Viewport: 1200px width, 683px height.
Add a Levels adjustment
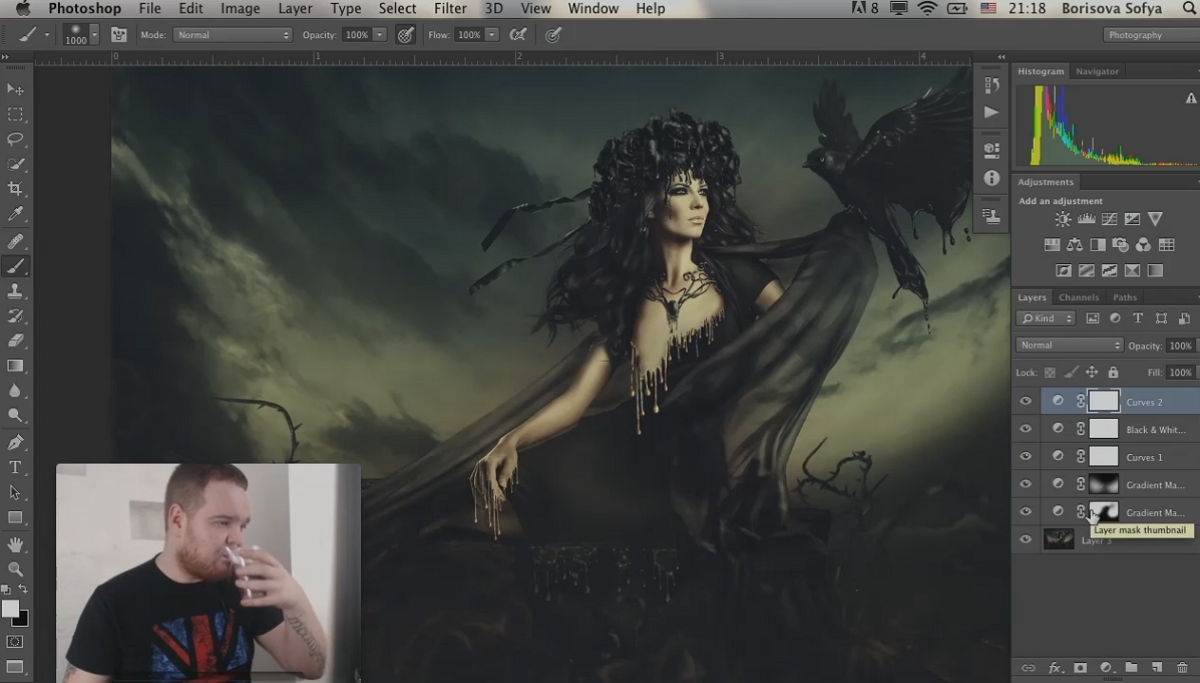pos(1086,219)
